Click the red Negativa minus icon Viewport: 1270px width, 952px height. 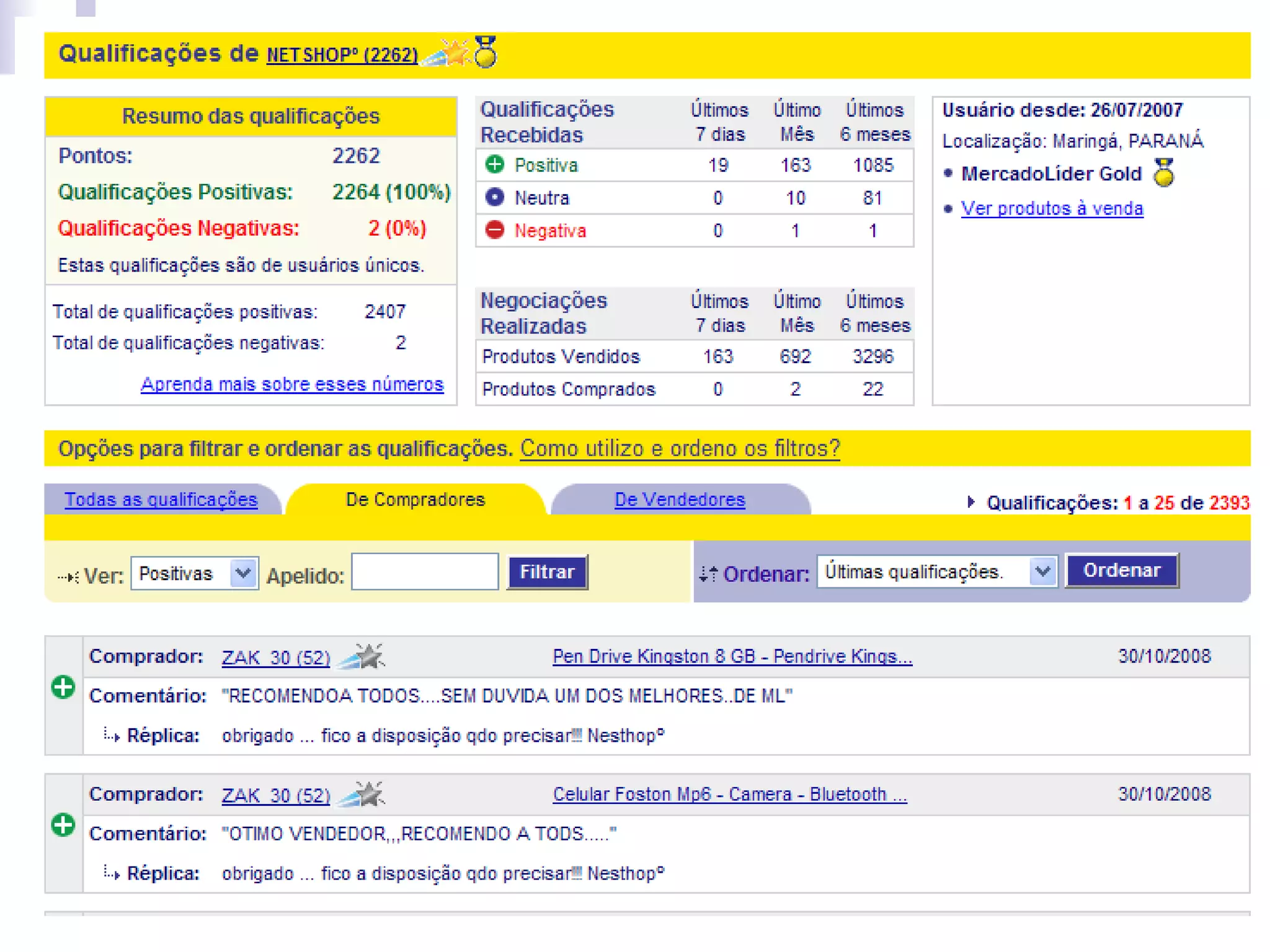click(494, 230)
